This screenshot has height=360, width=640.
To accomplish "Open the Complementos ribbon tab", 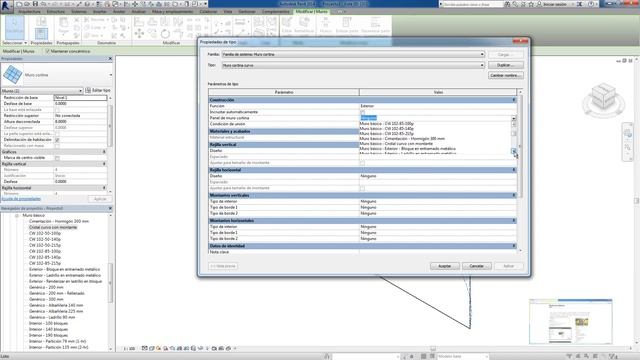I will 276,11.
